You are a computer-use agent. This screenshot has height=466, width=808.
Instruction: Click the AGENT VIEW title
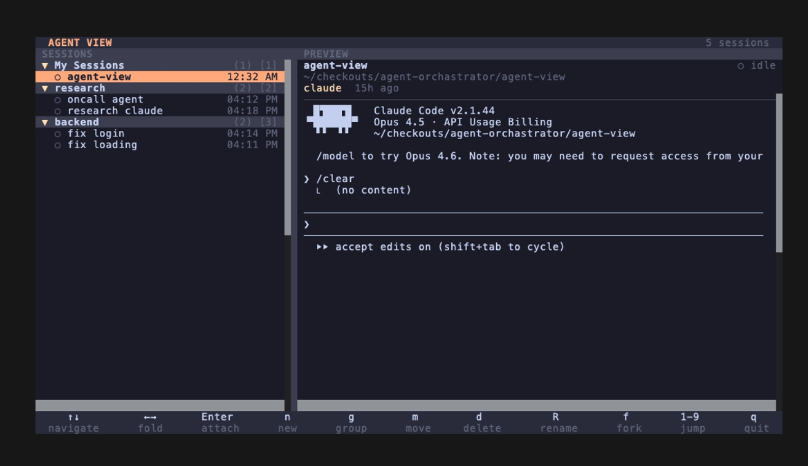point(80,43)
